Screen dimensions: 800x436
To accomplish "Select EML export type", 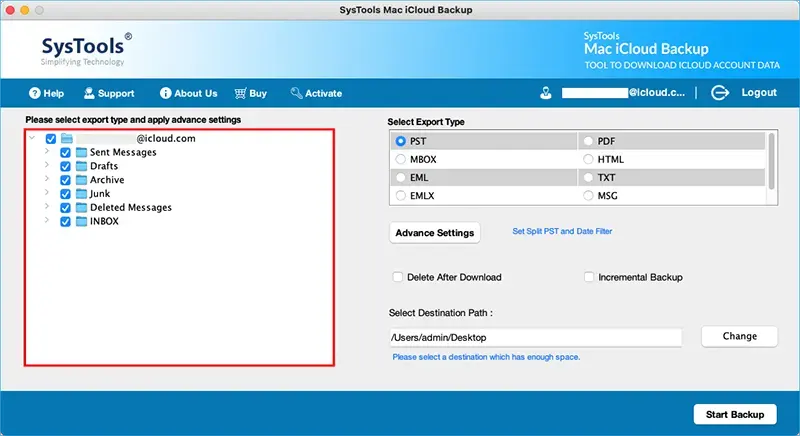I will coord(401,177).
